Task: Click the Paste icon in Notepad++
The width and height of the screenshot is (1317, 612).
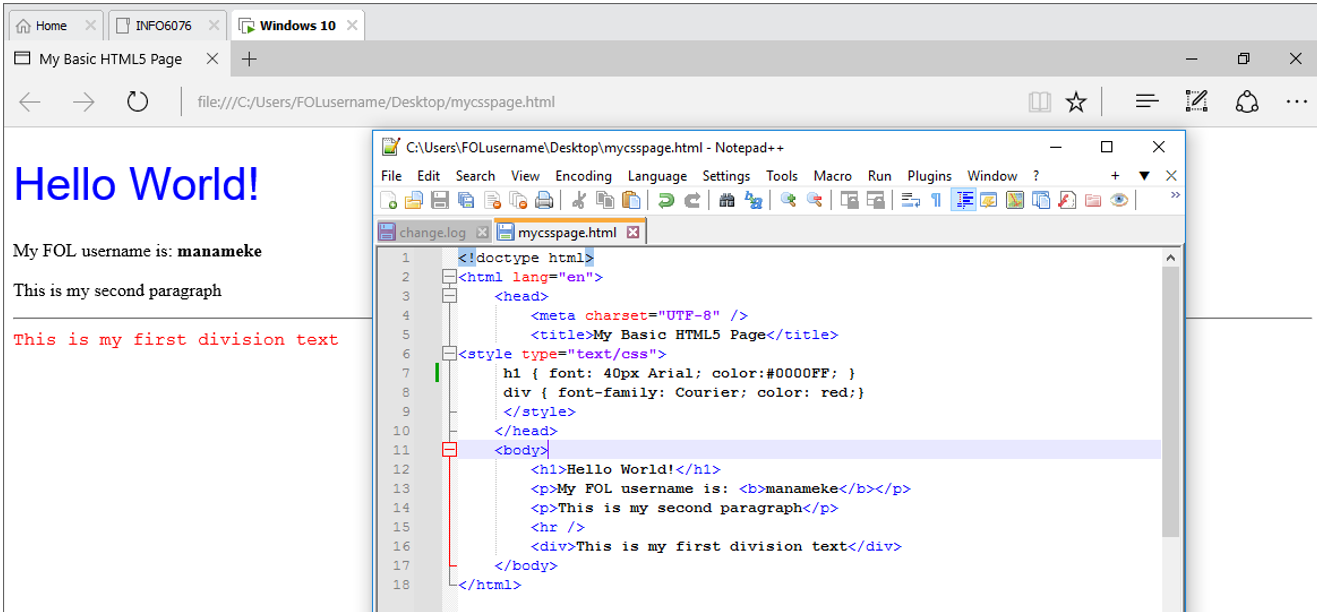Action: tap(631, 200)
